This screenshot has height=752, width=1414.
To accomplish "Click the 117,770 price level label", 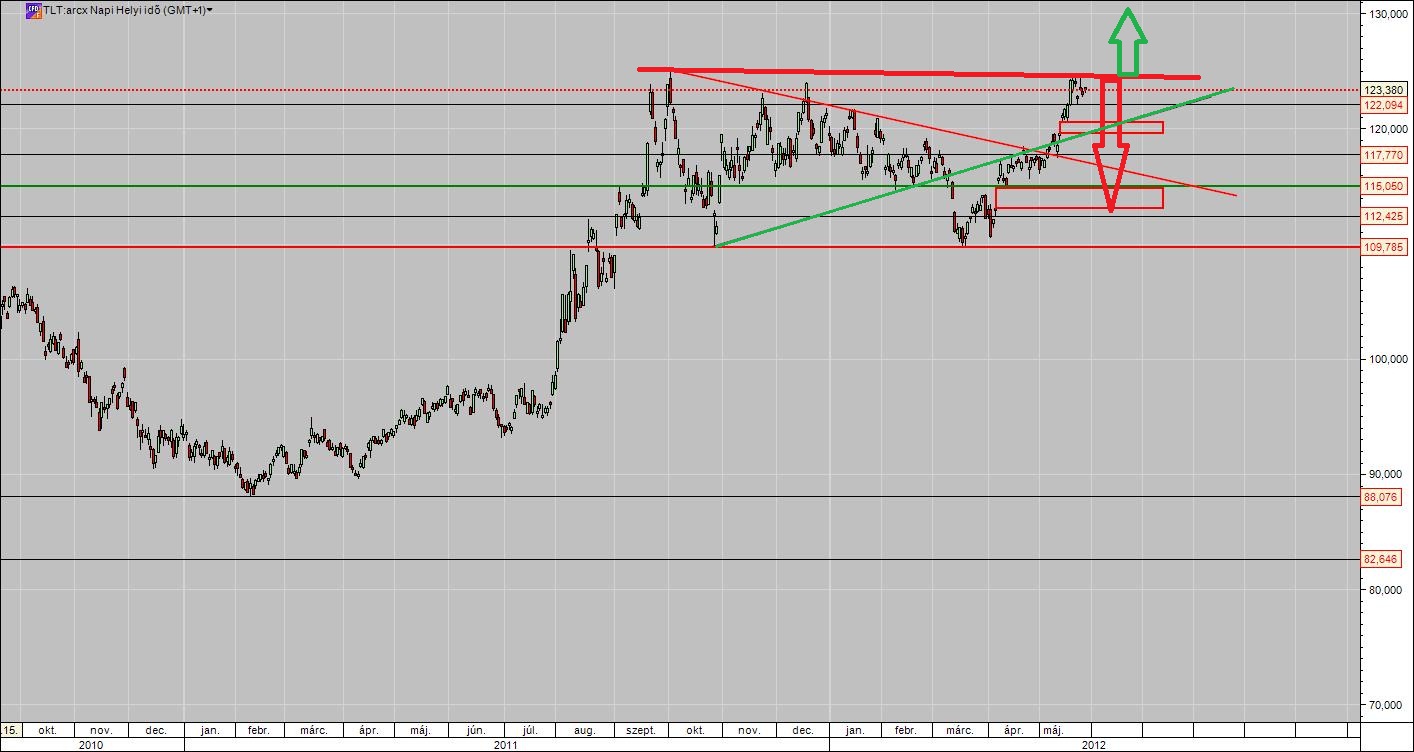I will [1384, 155].
